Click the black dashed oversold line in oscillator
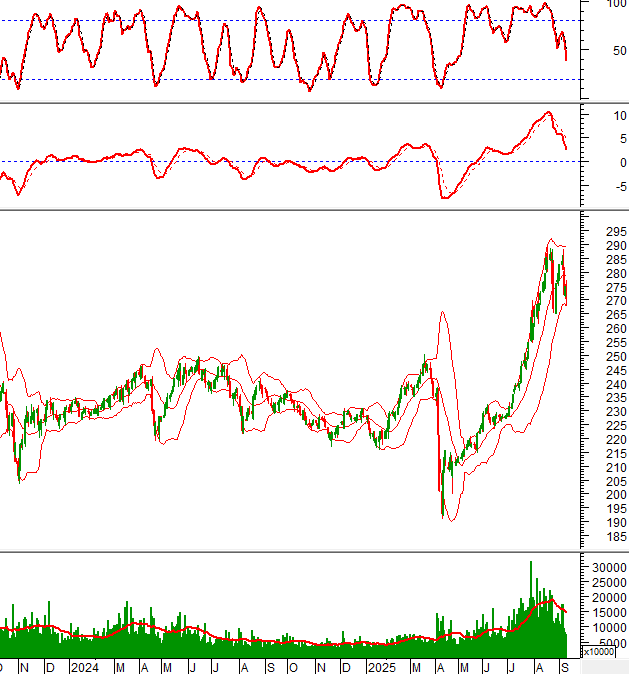 (x=300, y=79)
